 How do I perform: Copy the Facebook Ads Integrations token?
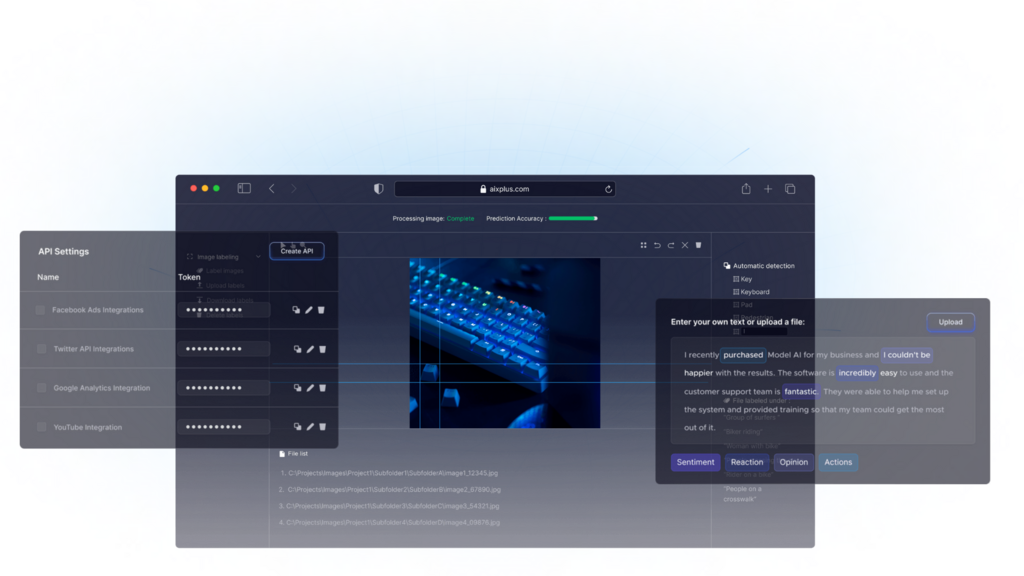coord(296,310)
